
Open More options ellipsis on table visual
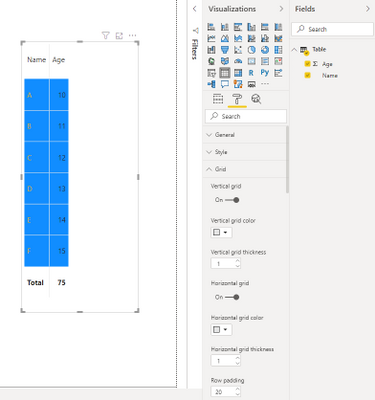132,35
